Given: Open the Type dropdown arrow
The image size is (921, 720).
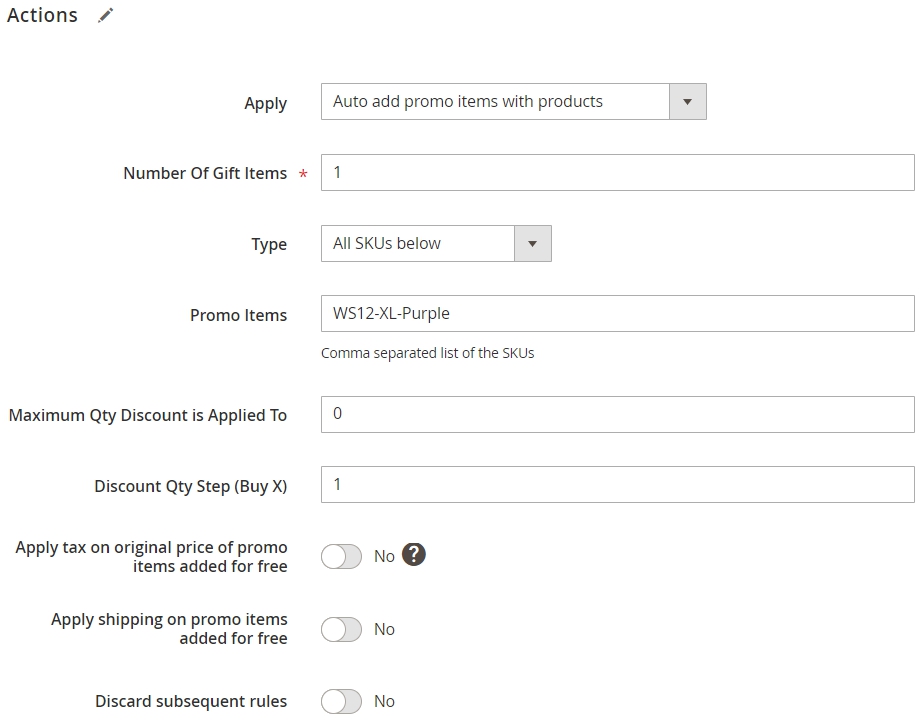Looking at the screenshot, I should coord(532,243).
